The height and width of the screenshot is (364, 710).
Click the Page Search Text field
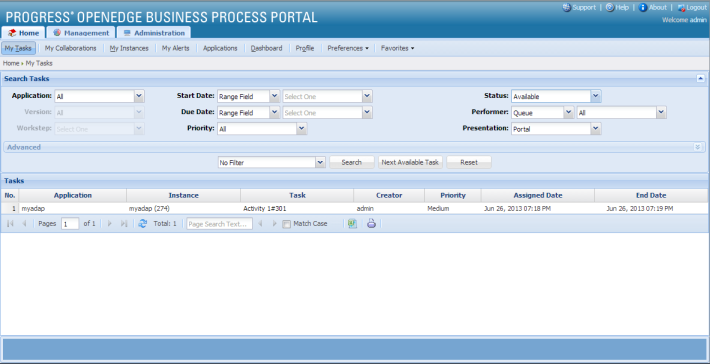pos(220,224)
